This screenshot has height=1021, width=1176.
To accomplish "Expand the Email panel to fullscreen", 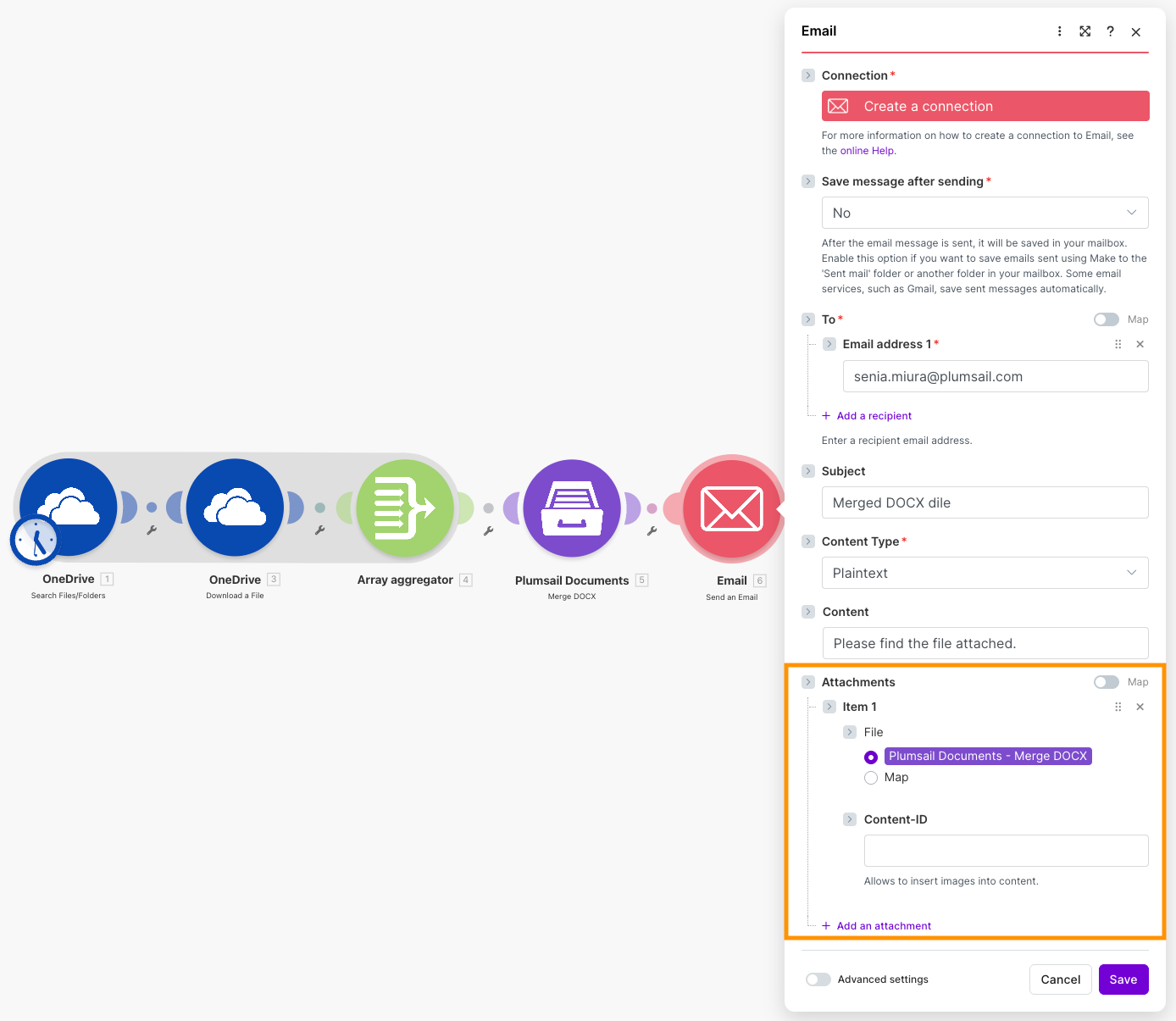I will 1084,31.
